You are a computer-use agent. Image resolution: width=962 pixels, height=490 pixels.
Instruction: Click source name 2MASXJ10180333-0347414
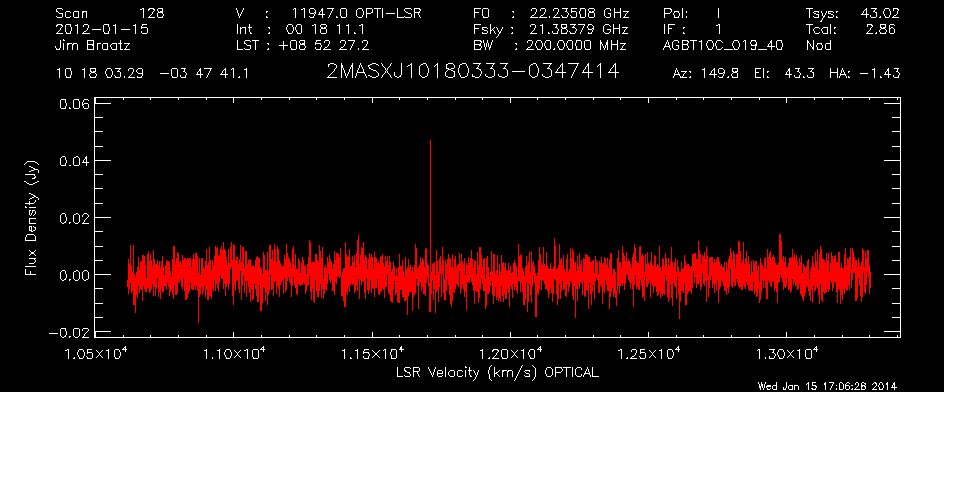pyautogui.click(x=472, y=72)
